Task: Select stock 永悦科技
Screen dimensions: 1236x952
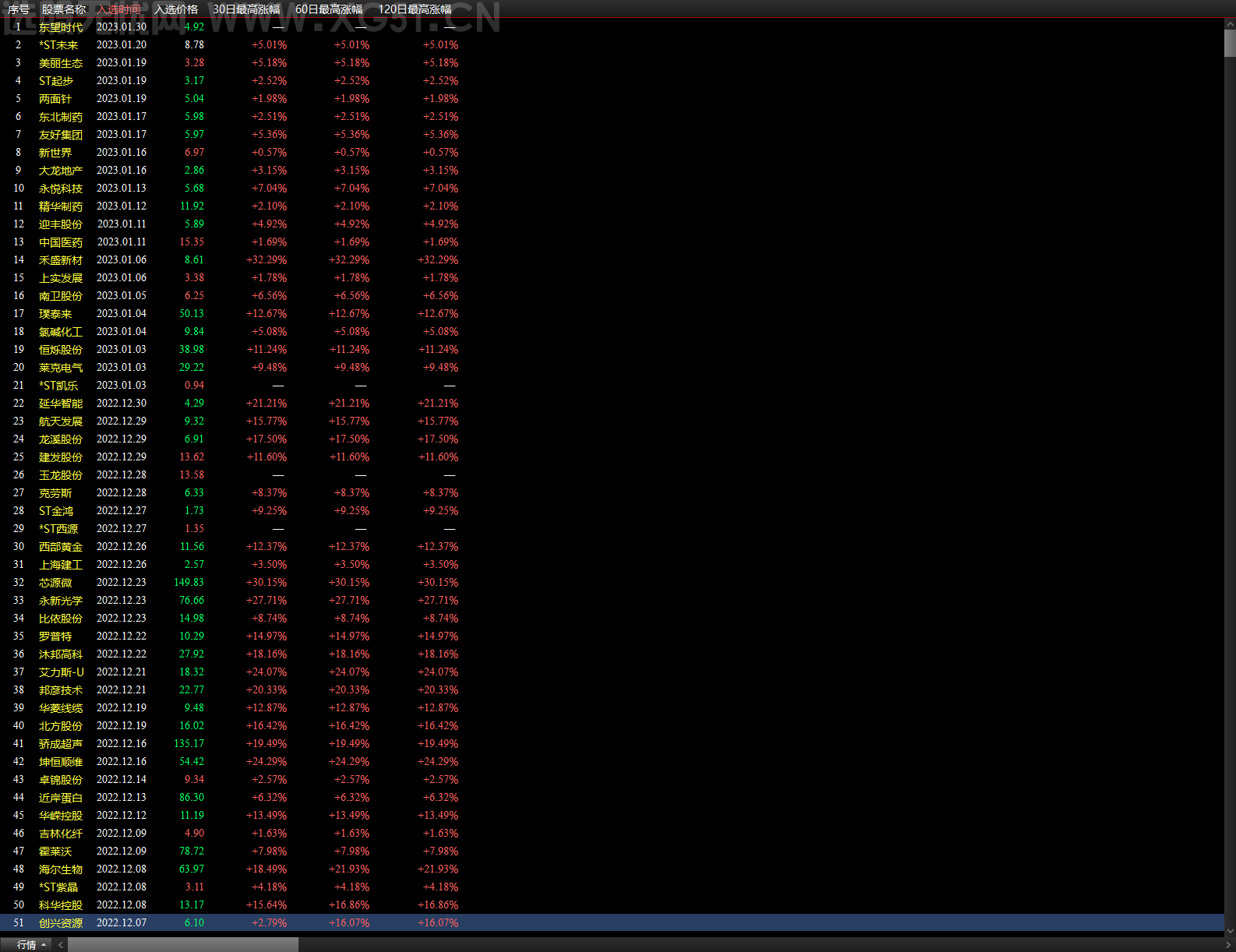Action: coord(61,189)
